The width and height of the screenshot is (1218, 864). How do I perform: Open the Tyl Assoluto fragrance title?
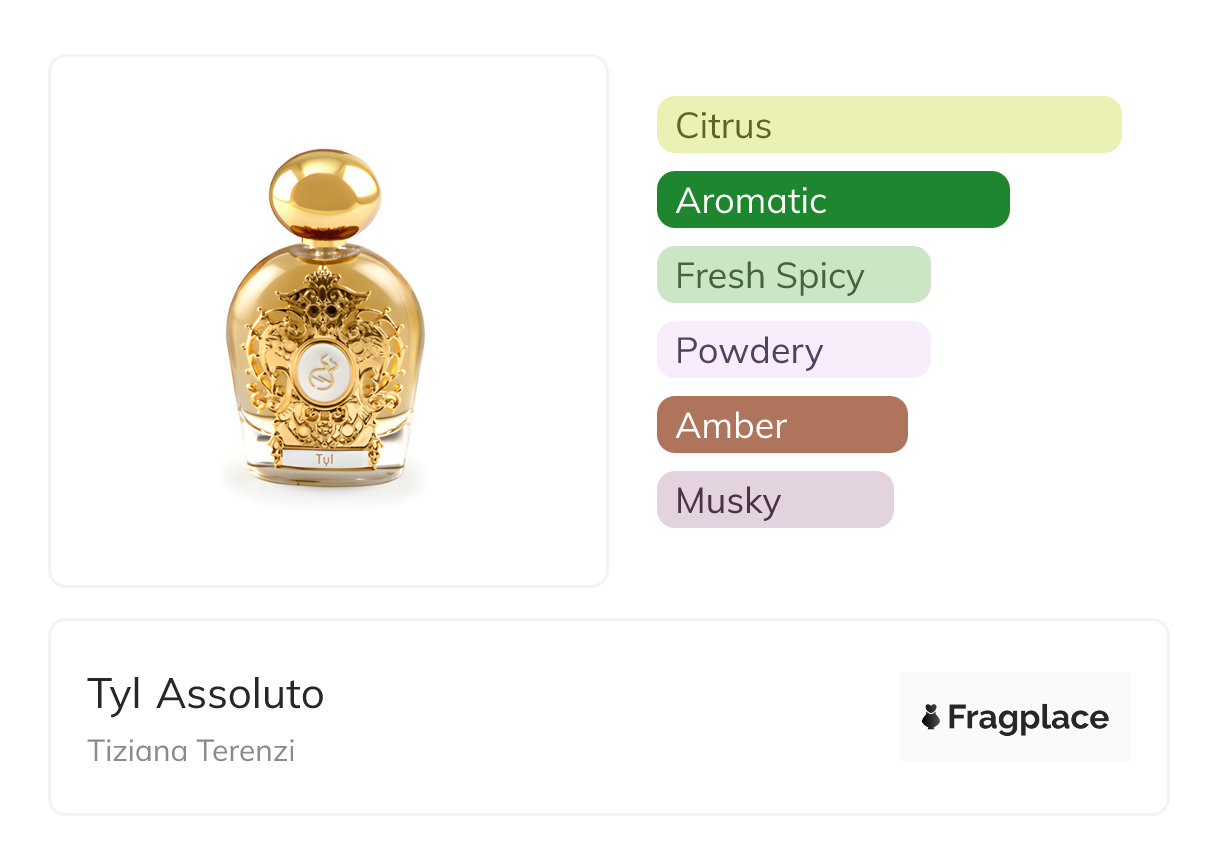[205, 694]
